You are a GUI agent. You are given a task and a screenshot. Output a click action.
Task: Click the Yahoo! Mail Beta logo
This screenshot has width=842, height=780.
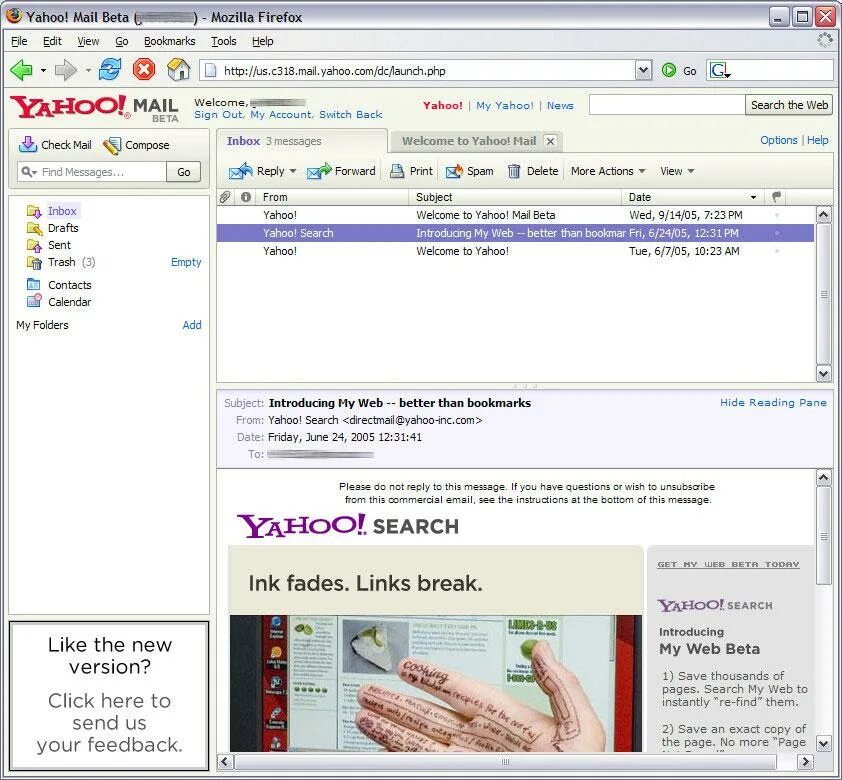[x=95, y=108]
